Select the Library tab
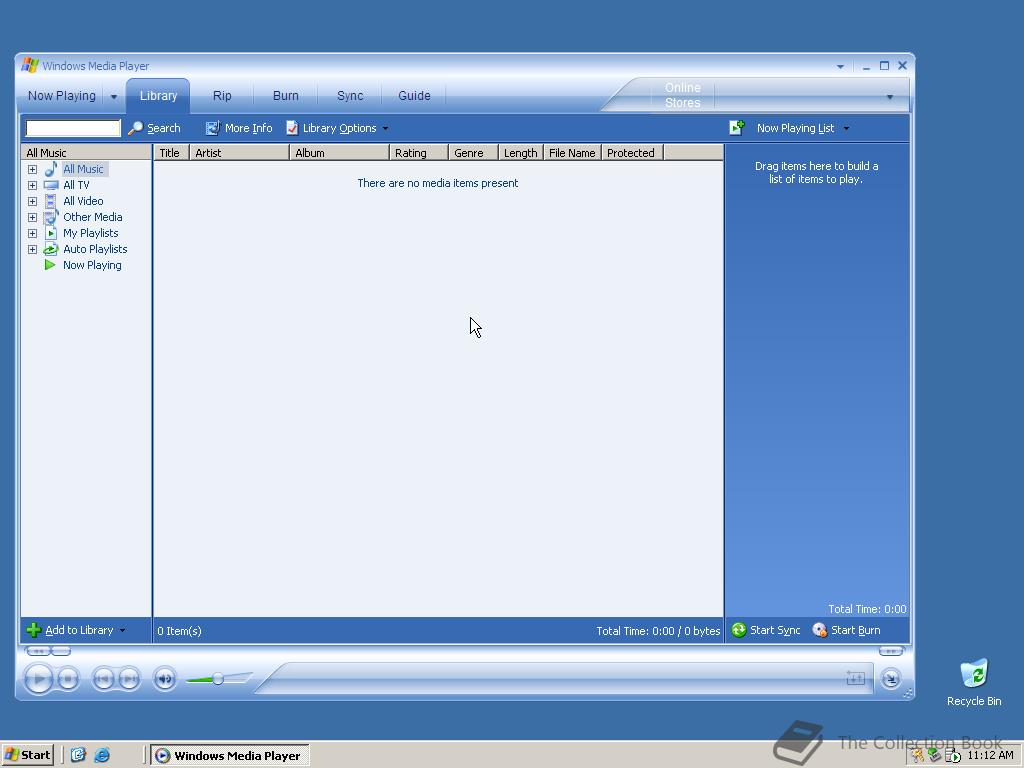Viewport: 1024px width, 768px height. pyautogui.click(x=159, y=95)
